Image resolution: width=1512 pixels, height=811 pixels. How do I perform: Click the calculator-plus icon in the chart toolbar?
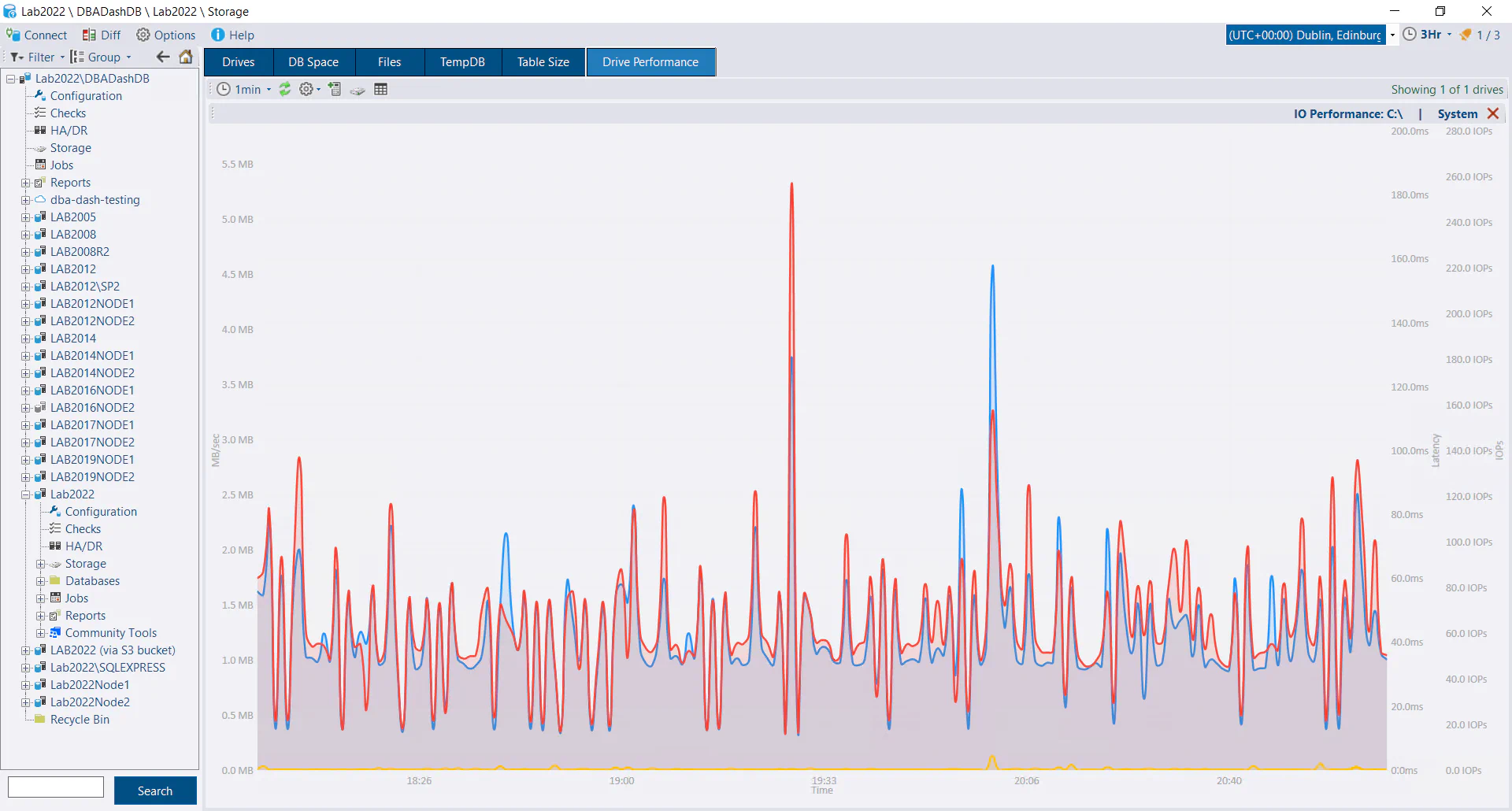point(335,90)
